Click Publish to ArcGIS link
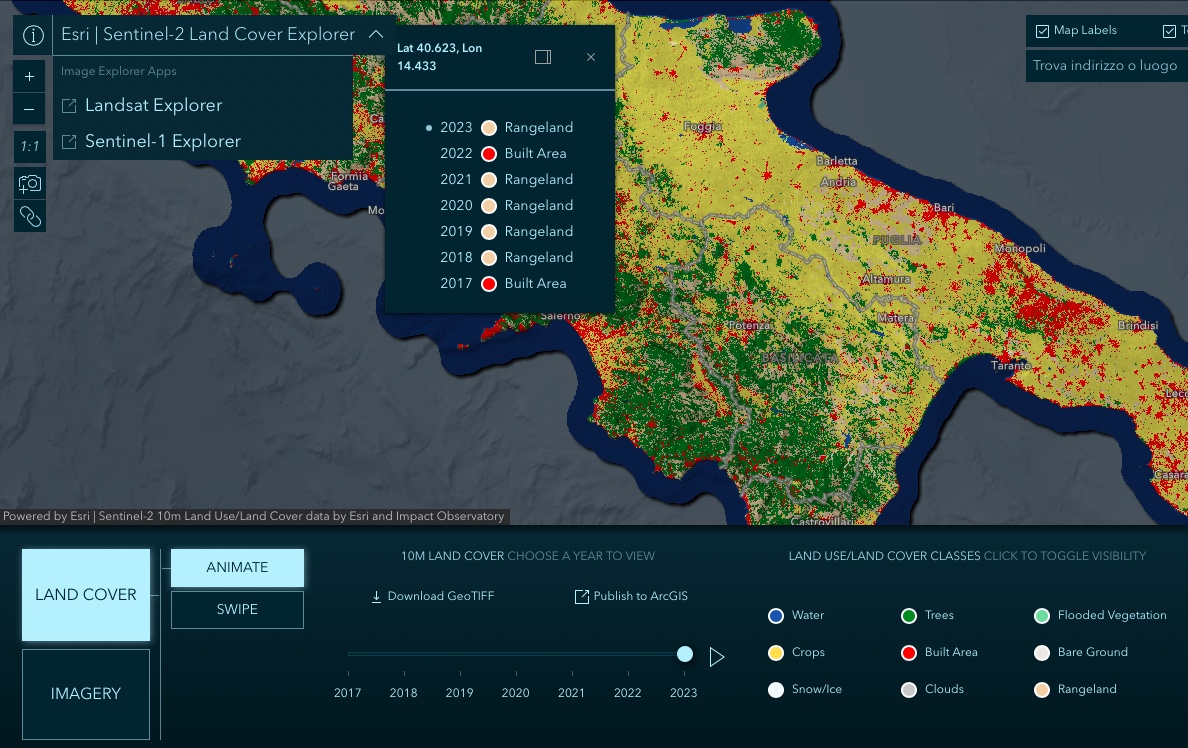 [x=640, y=596]
